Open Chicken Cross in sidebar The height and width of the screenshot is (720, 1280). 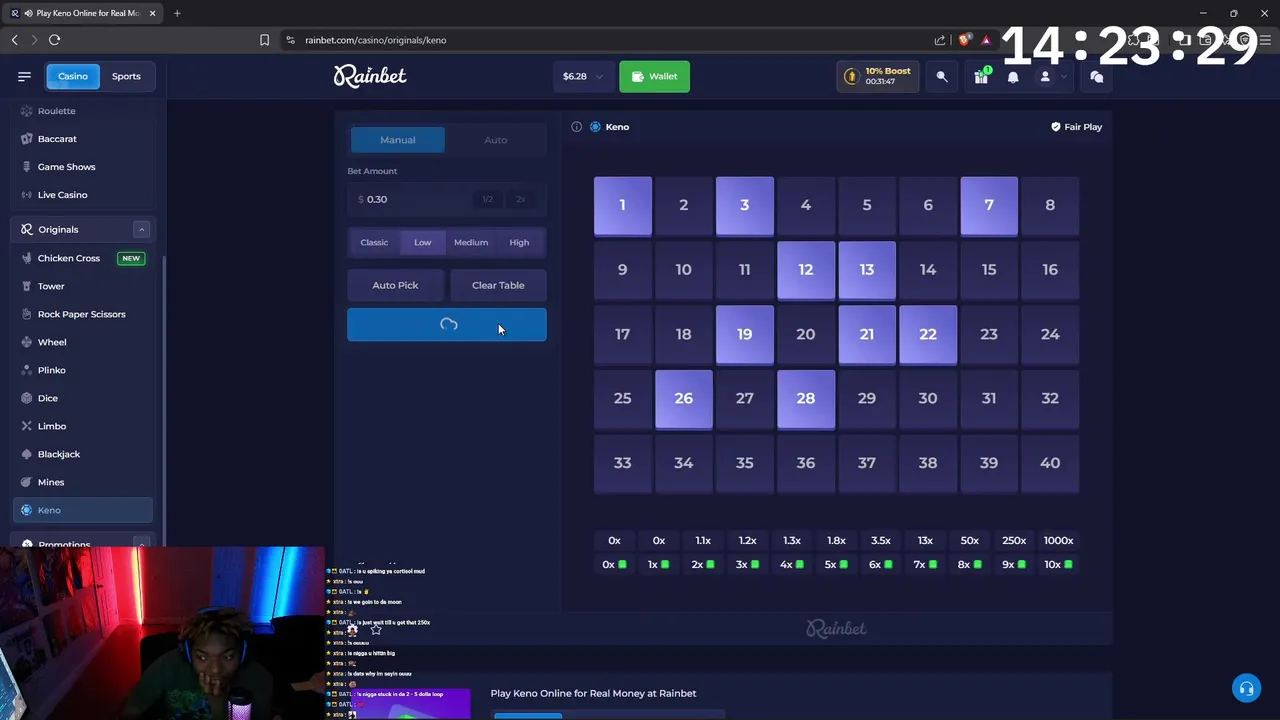tap(83, 258)
